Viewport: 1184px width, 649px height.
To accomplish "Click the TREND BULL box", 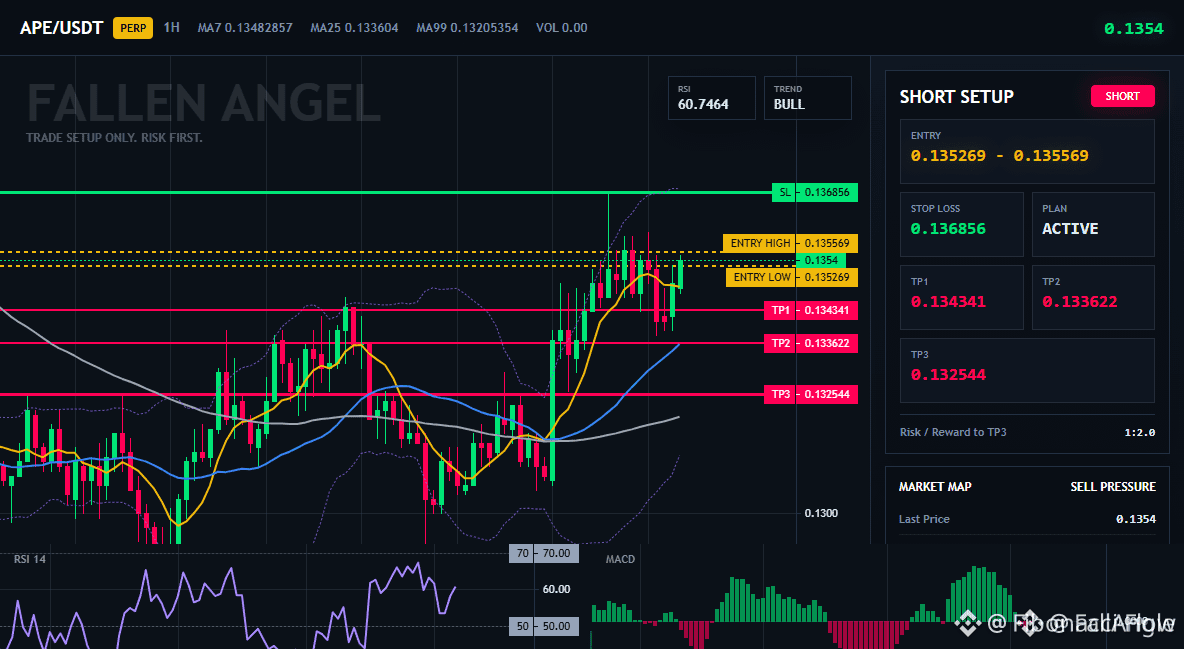I will [x=807, y=97].
